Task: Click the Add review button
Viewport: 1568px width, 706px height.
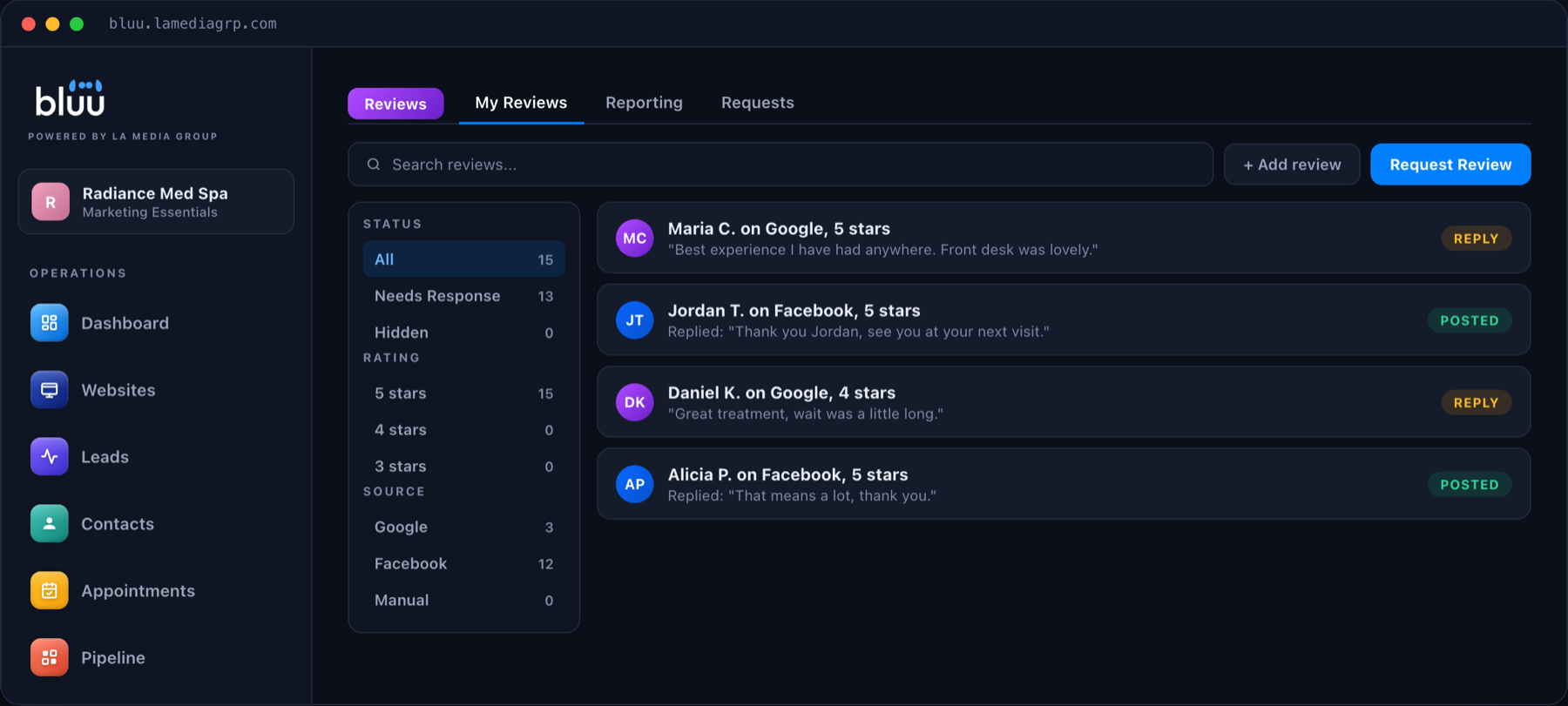Action: pyautogui.click(x=1292, y=165)
